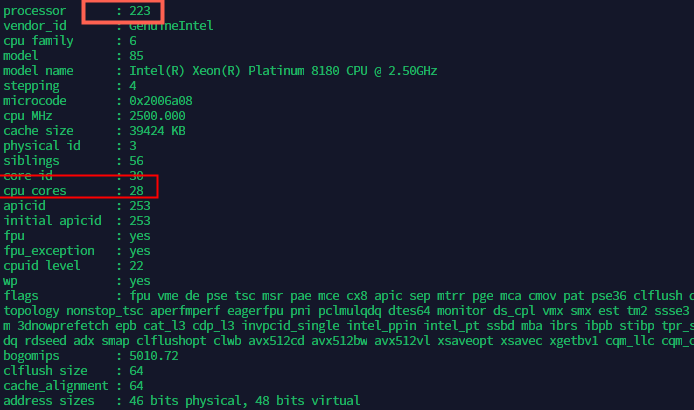This screenshot has height=410, width=694.
Task: Click the microcode value 0x2006a08
Action: point(161,101)
